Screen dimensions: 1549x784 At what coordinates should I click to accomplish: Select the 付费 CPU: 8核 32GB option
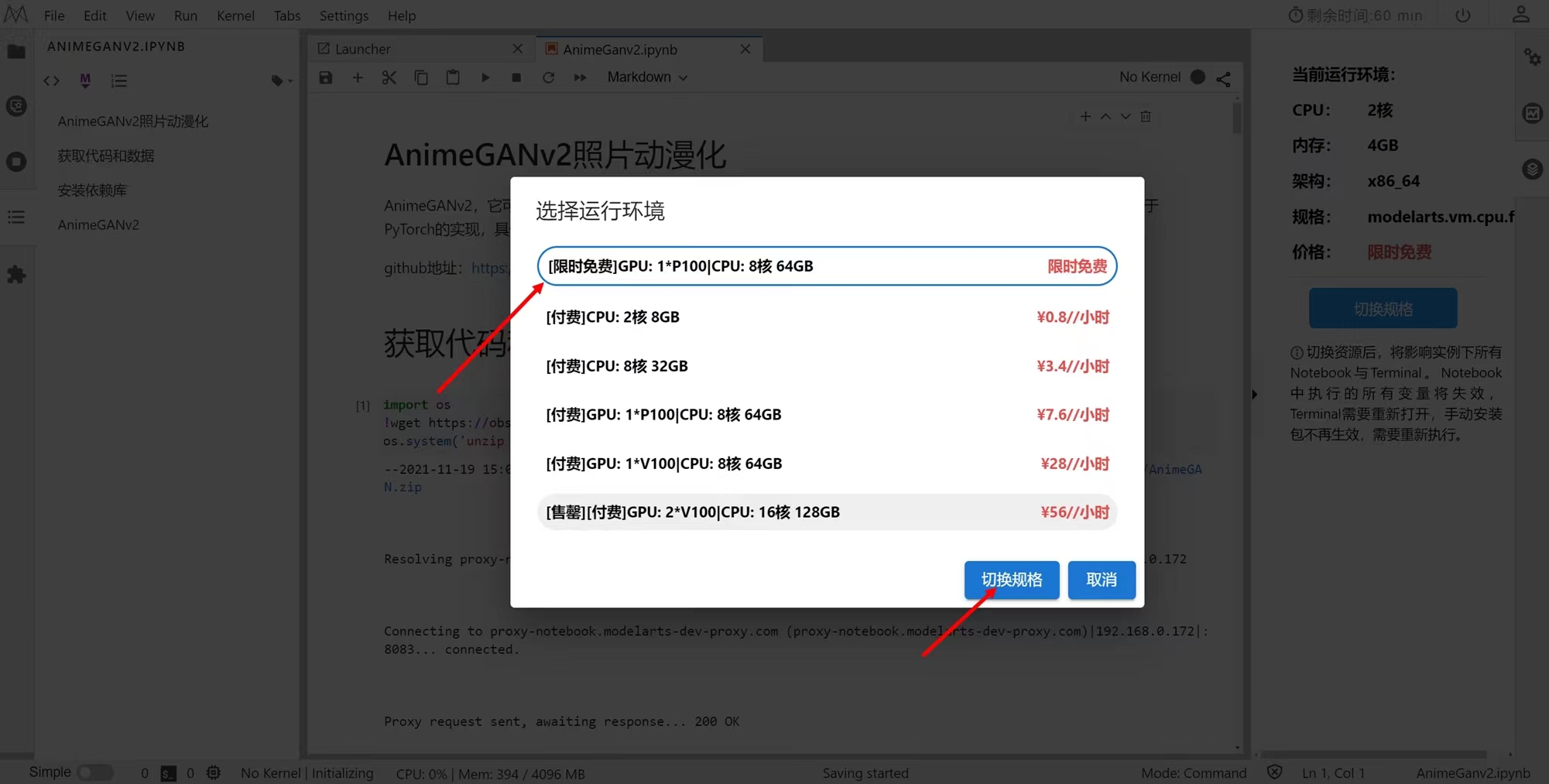(x=827, y=365)
